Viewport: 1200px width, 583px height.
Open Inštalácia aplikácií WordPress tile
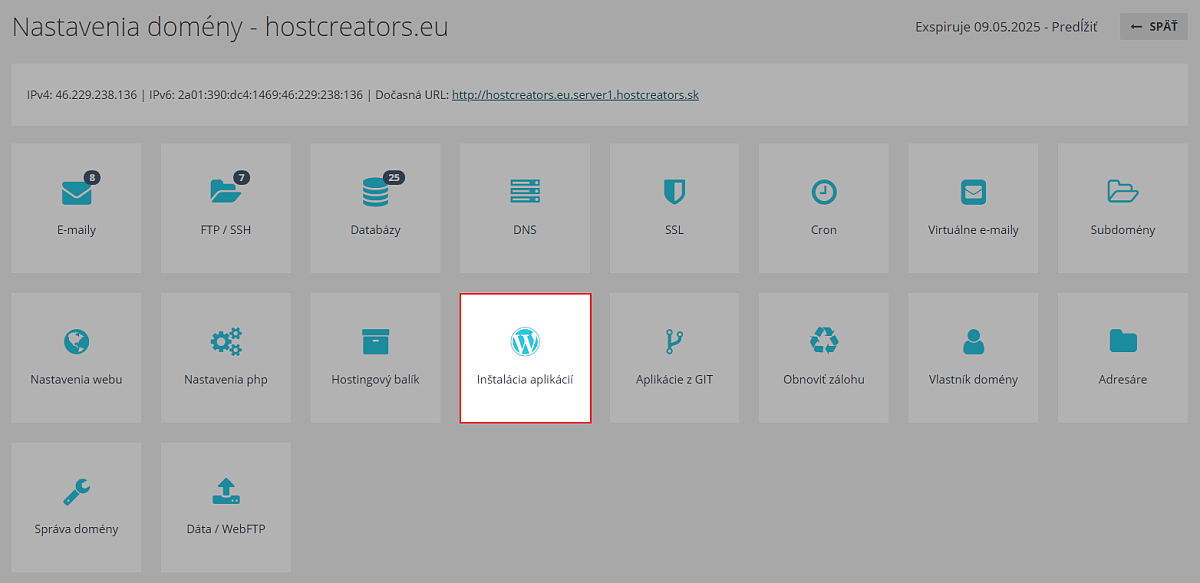[525, 358]
